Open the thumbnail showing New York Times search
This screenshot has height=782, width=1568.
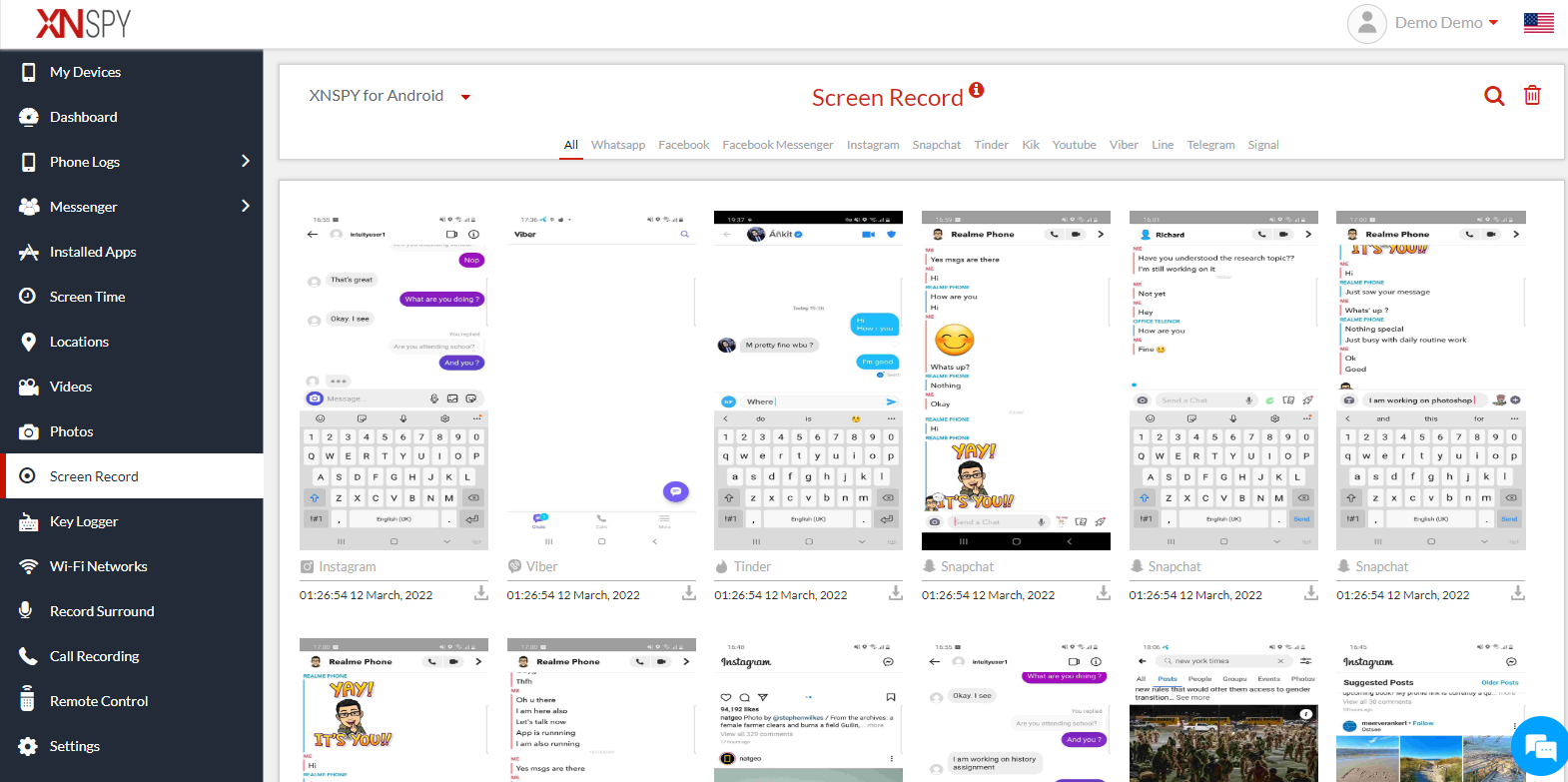[1223, 710]
